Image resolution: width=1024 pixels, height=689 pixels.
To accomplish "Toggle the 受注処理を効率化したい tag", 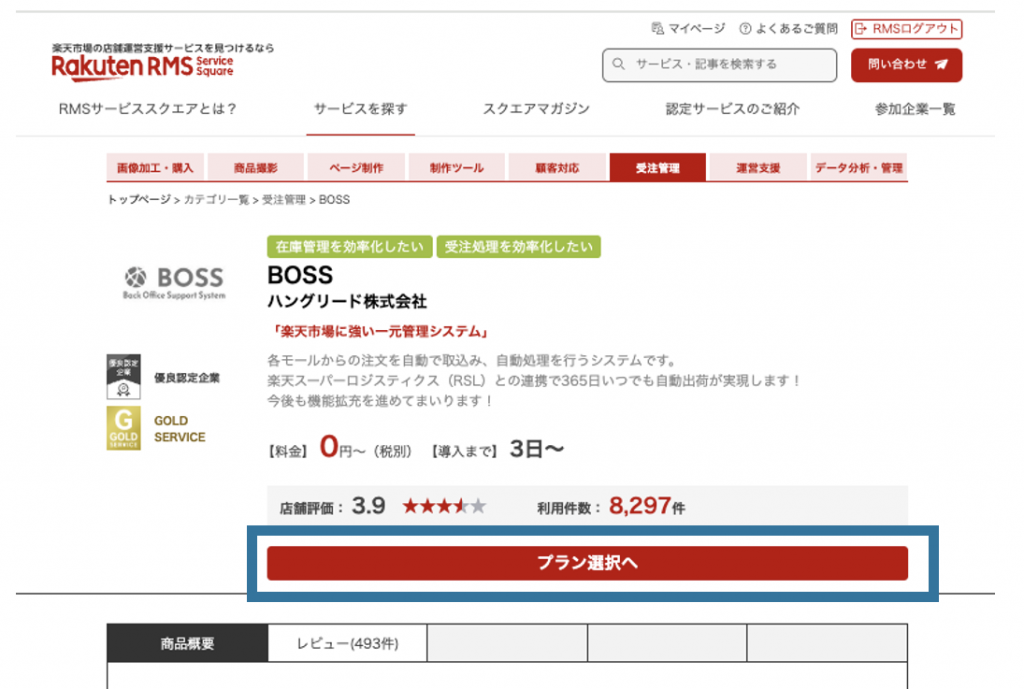I will [520, 246].
